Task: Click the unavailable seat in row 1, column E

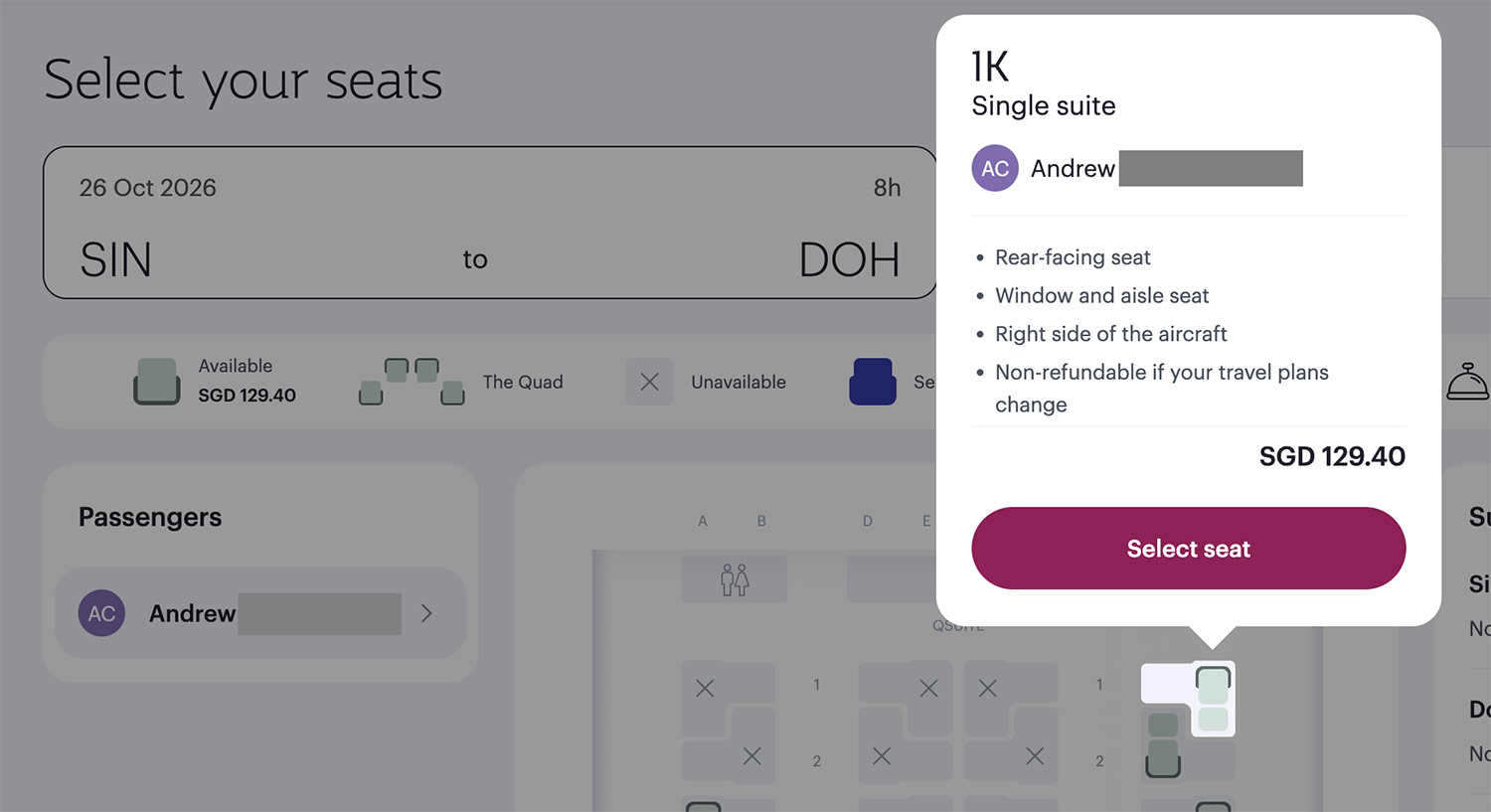Action: [928, 688]
